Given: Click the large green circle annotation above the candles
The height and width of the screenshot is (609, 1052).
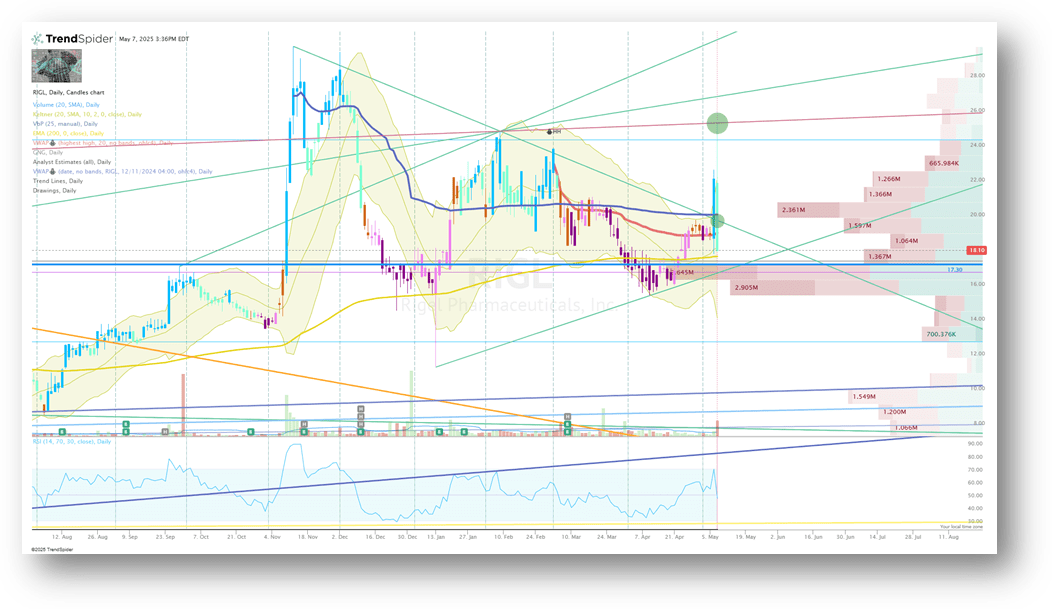Looking at the screenshot, I should (x=717, y=122).
